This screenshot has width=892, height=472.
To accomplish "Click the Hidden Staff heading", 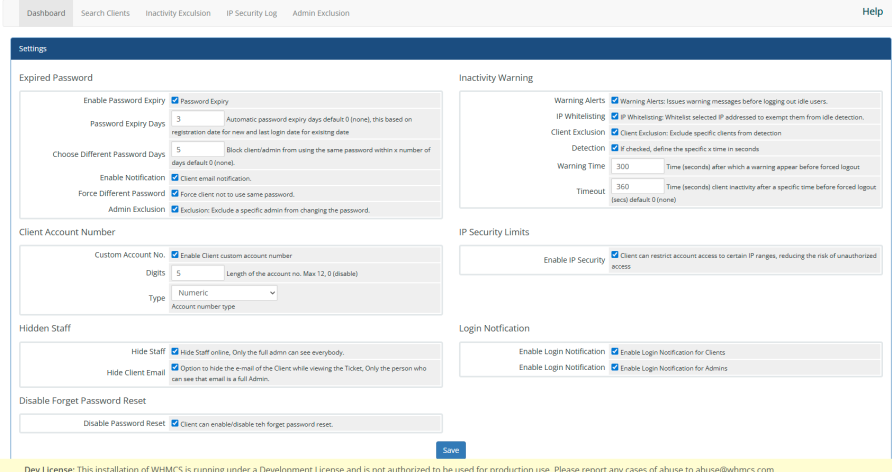I will [45, 328].
